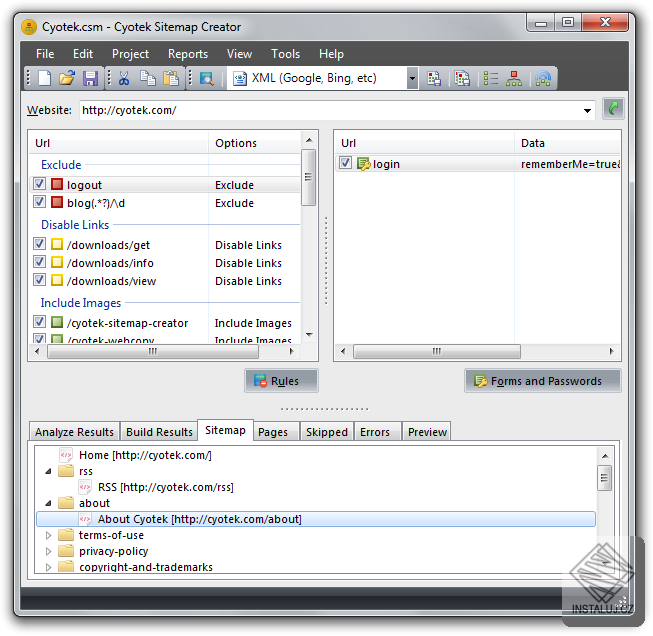Open the Website URL history dropdown

(587, 110)
